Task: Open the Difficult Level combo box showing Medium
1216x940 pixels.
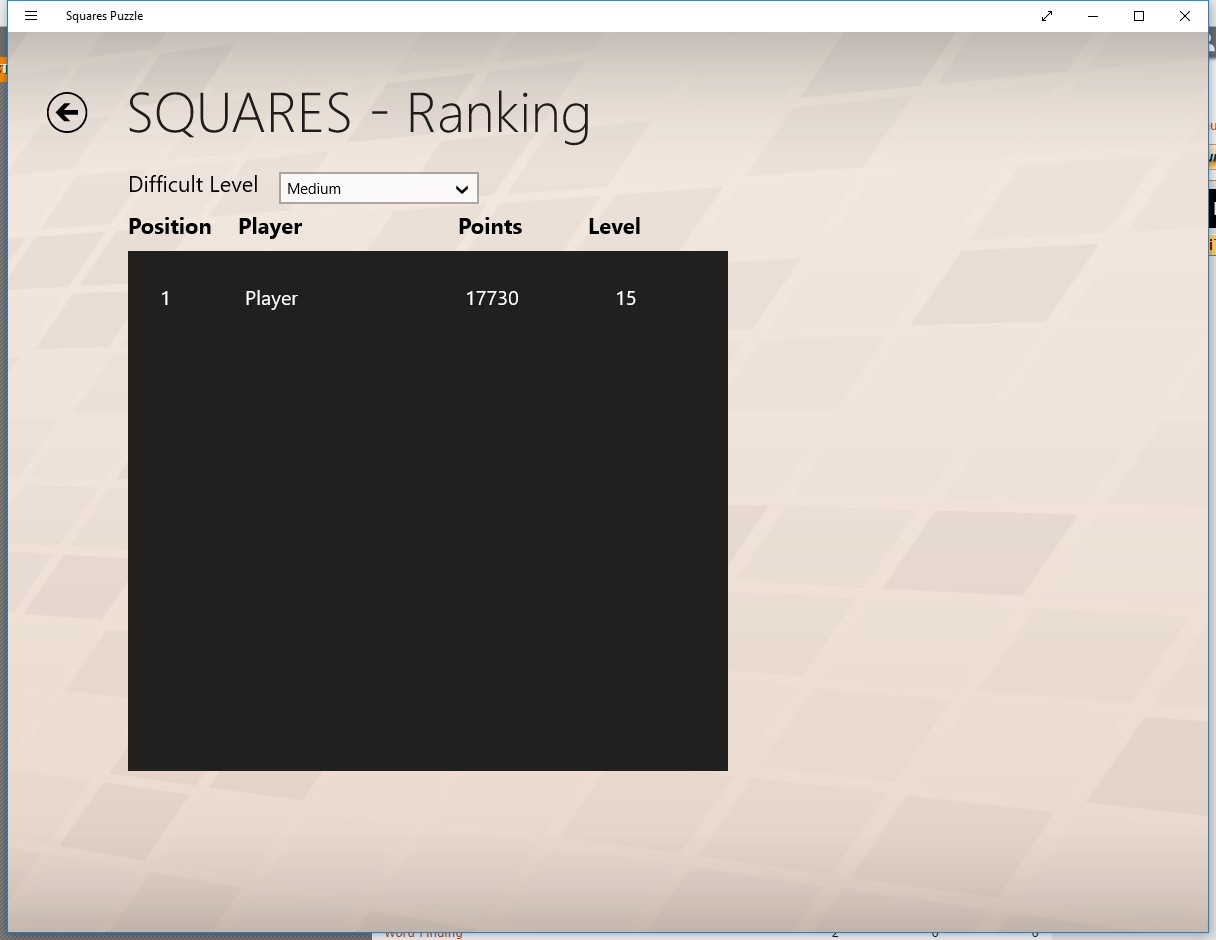Action: [366, 188]
